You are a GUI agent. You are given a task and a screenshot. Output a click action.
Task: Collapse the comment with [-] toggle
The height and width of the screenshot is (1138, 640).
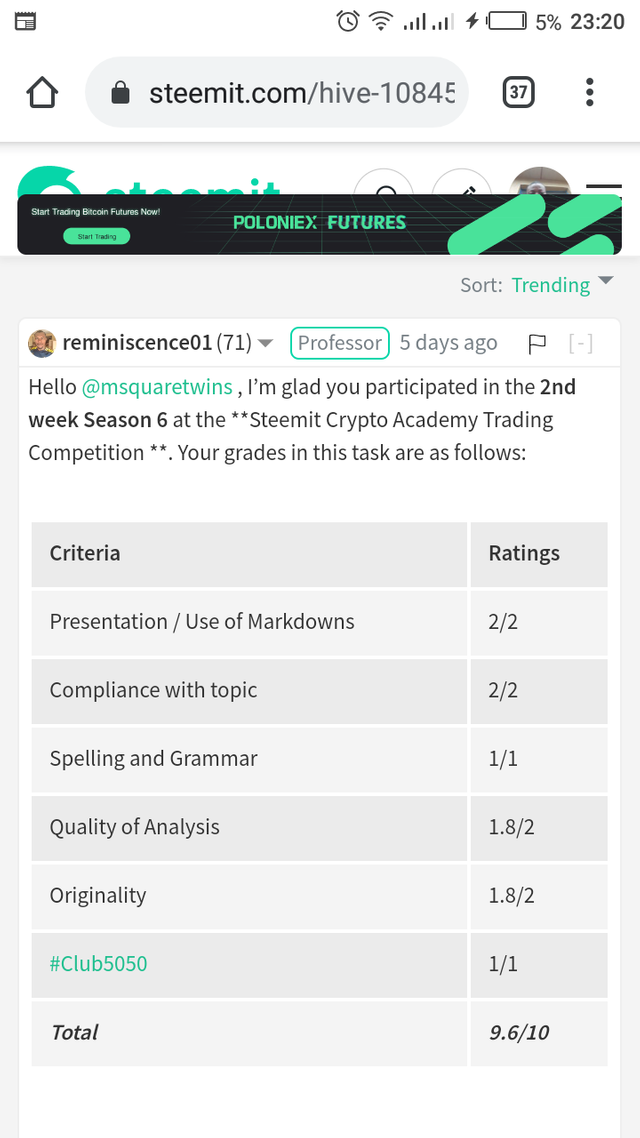point(581,343)
